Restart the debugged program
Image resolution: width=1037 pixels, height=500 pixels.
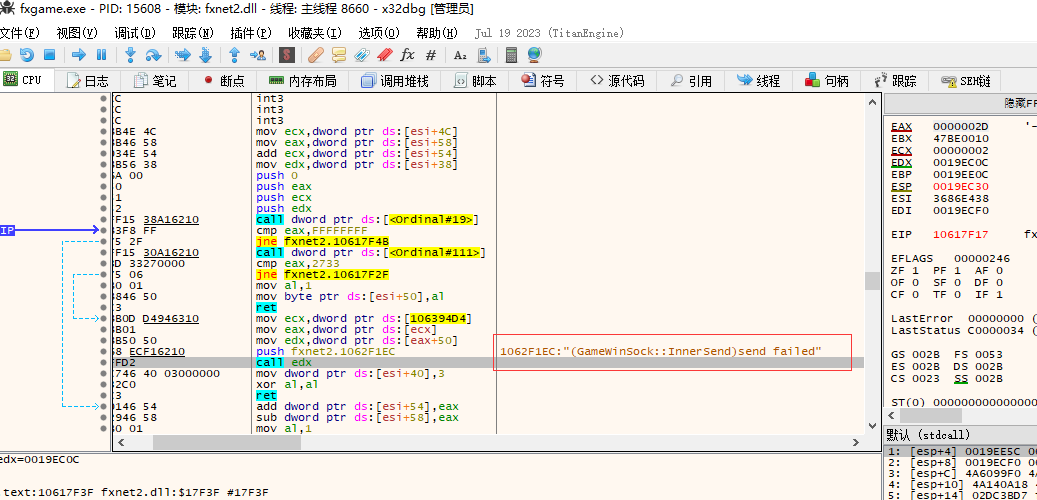26,54
